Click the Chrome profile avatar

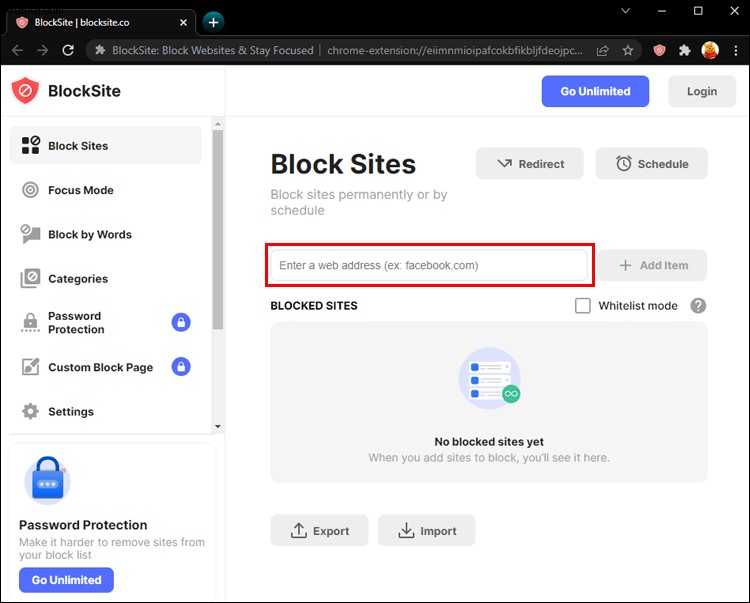click(710, 50)
